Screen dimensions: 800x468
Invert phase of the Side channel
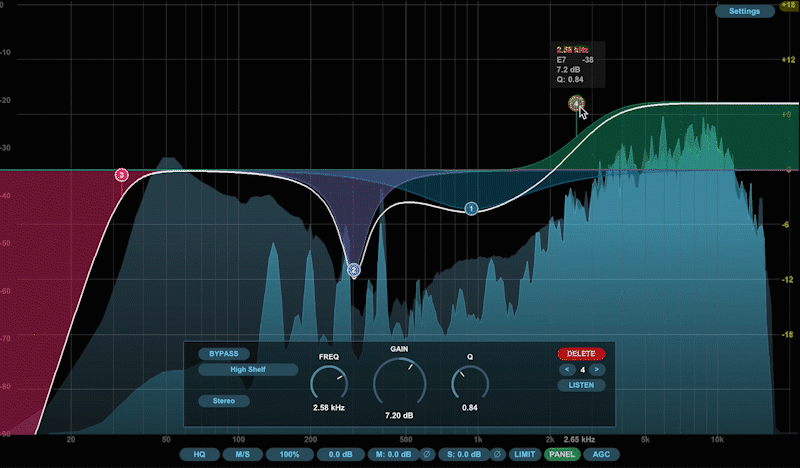[497, 455]
